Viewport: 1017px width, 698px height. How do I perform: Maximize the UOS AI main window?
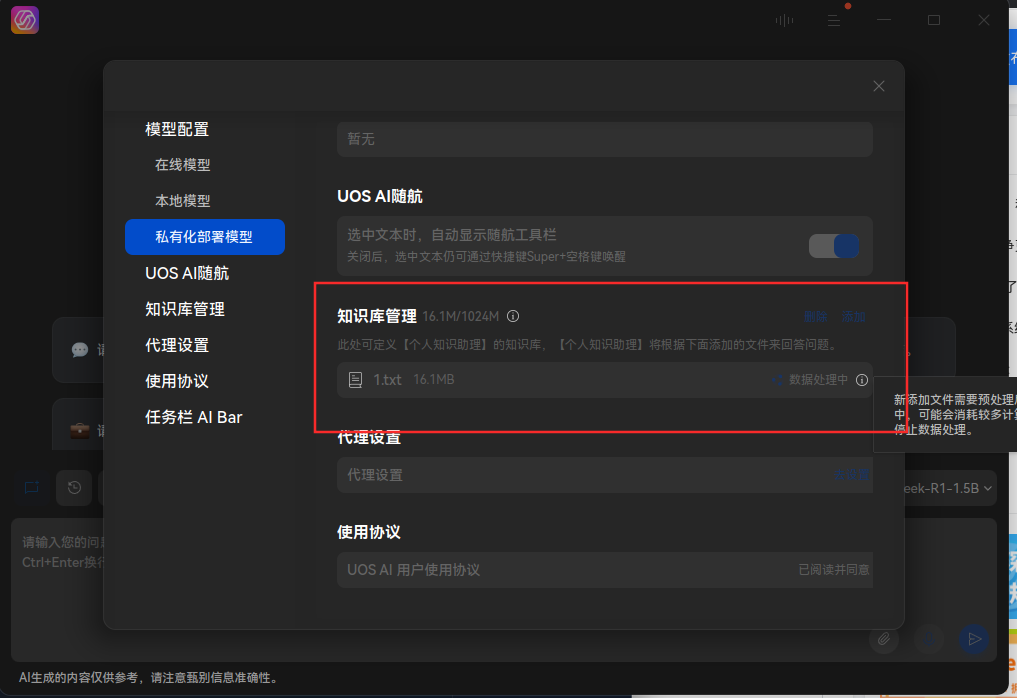point(934,21)
